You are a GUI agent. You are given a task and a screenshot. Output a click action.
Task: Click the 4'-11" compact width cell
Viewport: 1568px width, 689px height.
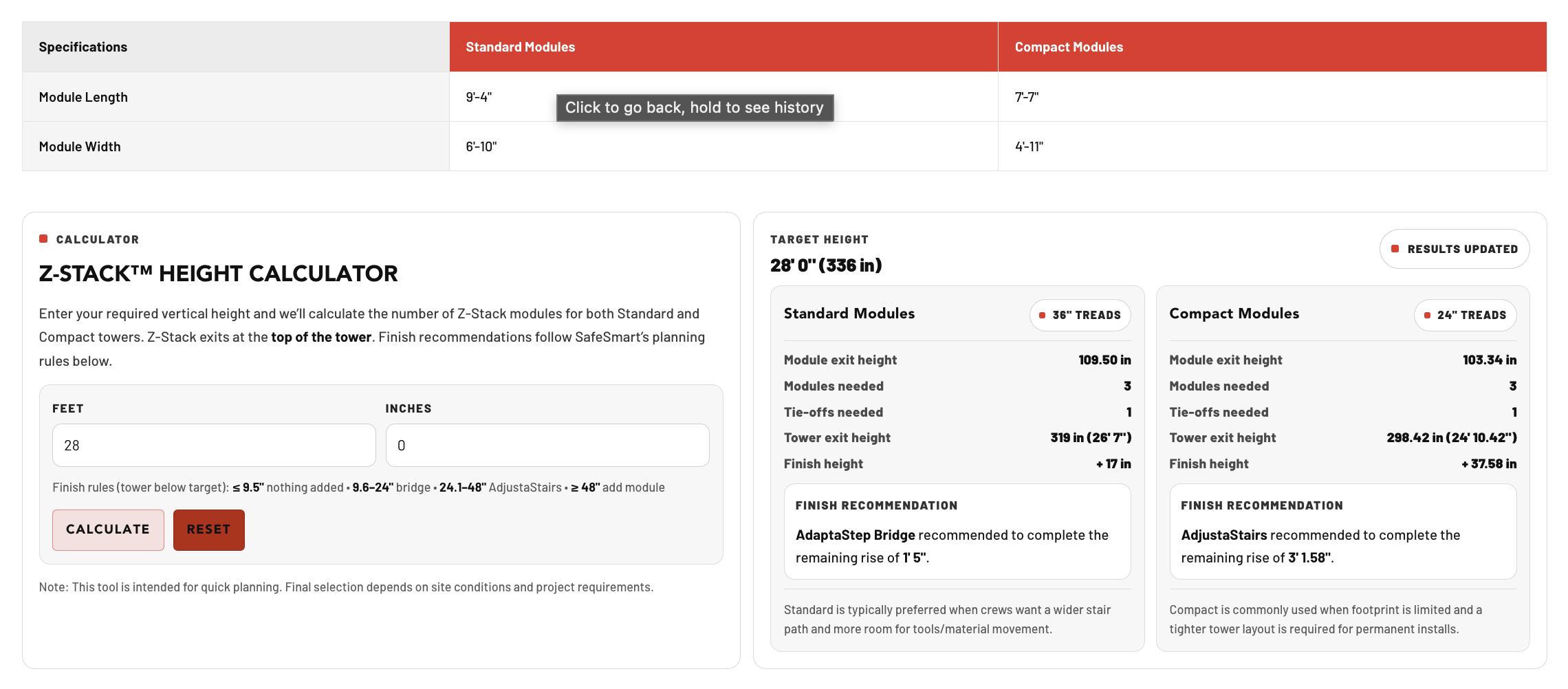click(1272, 146)
